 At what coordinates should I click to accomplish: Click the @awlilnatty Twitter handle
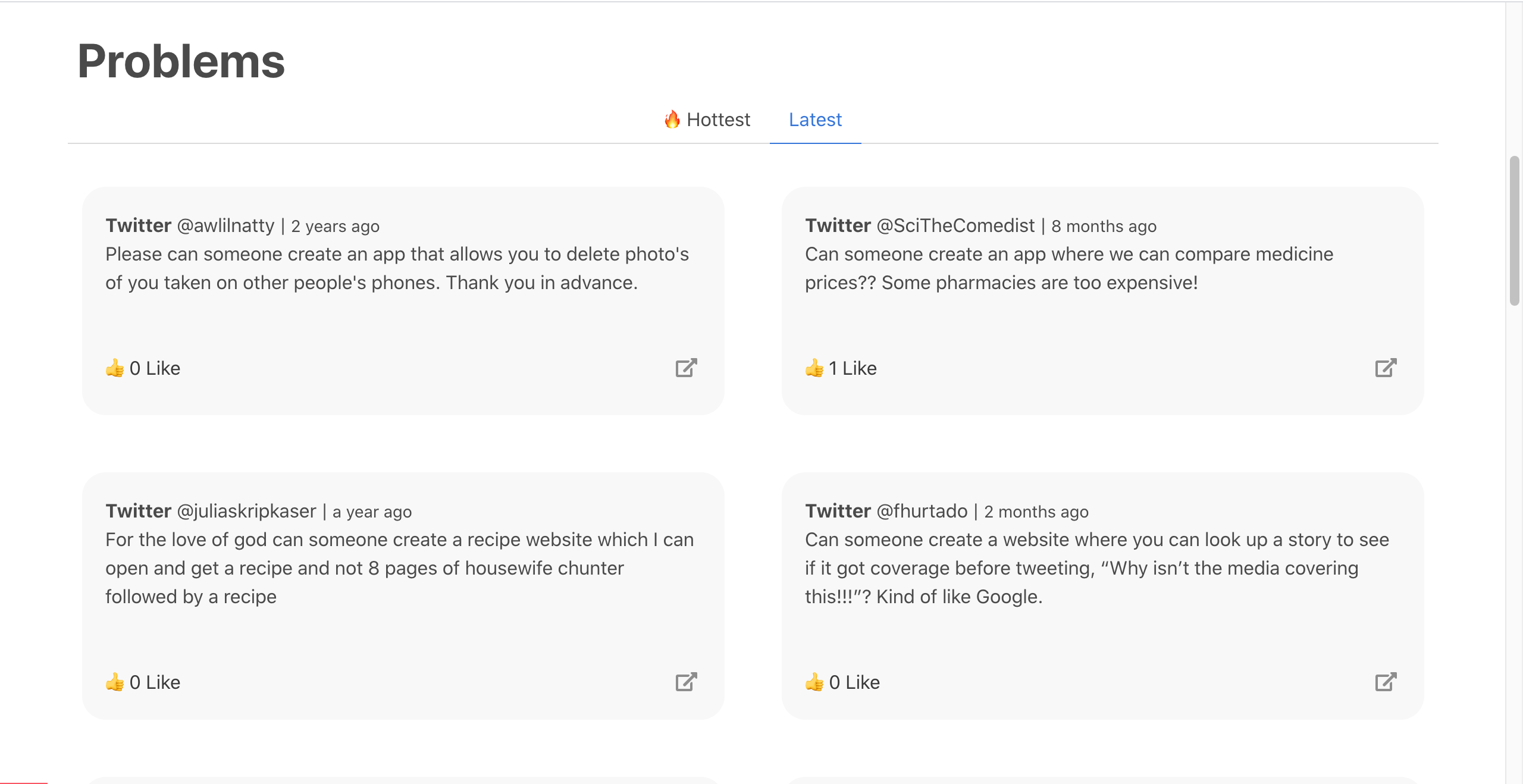point(225,225)
